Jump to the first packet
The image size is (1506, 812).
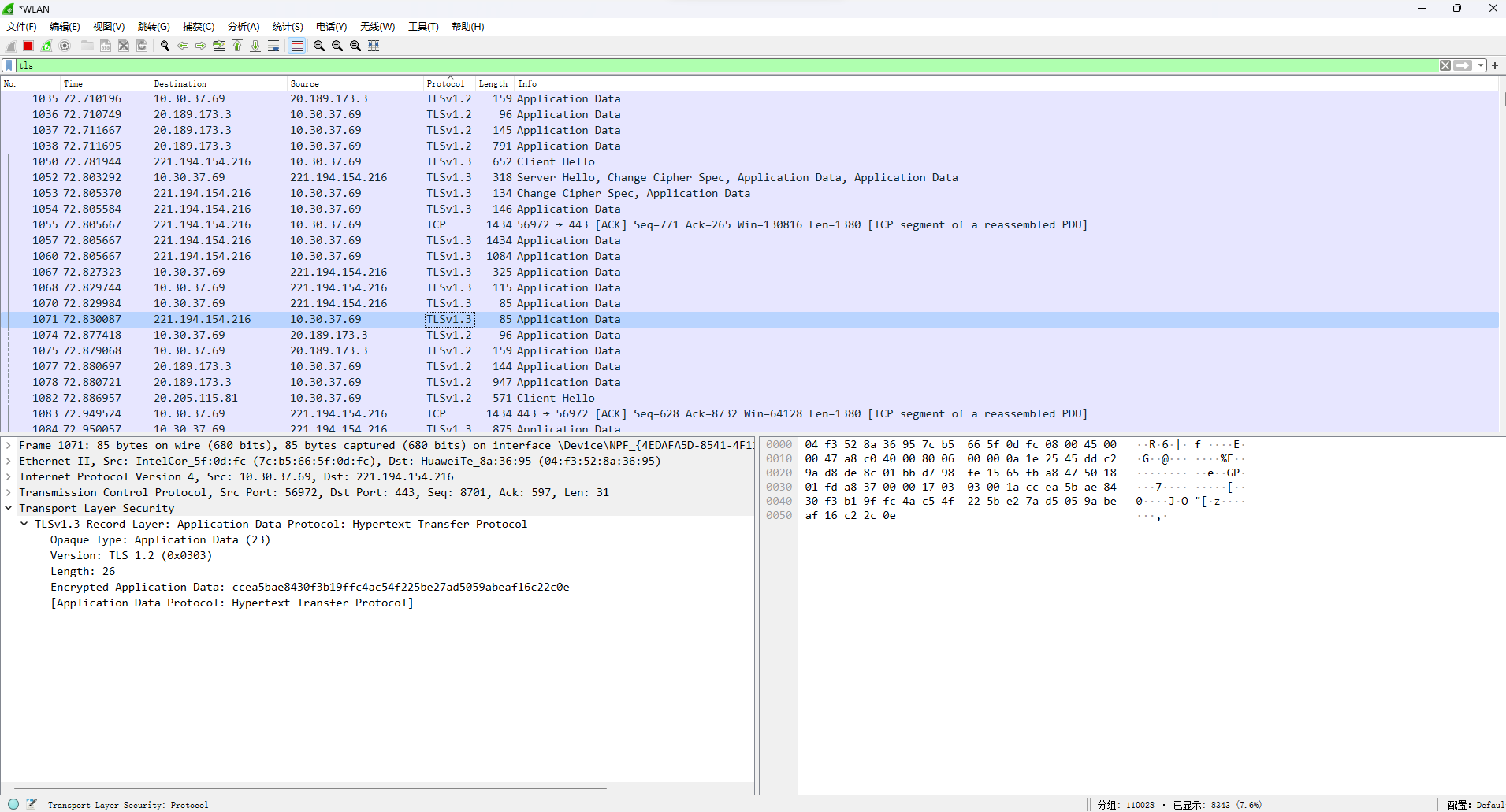pyautogui.click(x=237, y=46)
